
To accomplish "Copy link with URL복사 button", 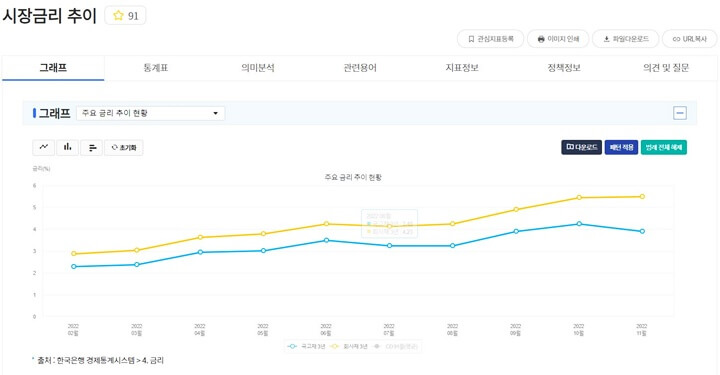I will (689, 39).
